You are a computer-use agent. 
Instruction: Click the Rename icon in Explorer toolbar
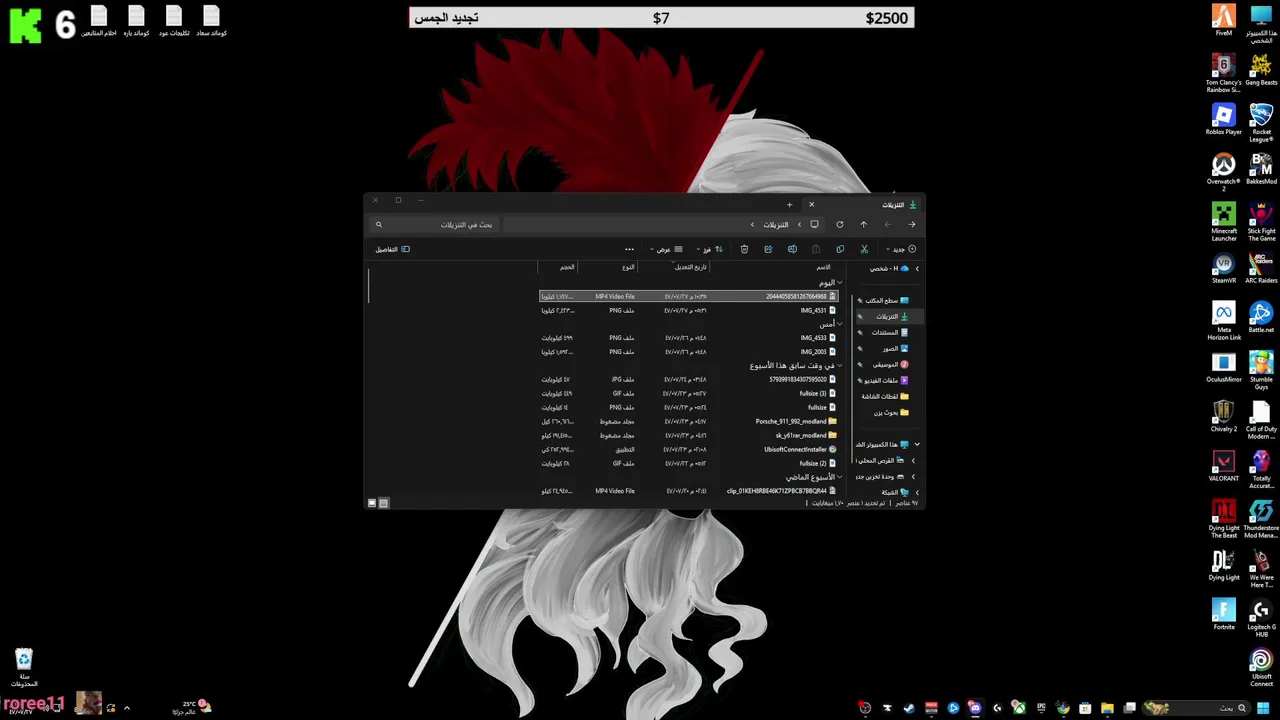[x=792, y=249]
